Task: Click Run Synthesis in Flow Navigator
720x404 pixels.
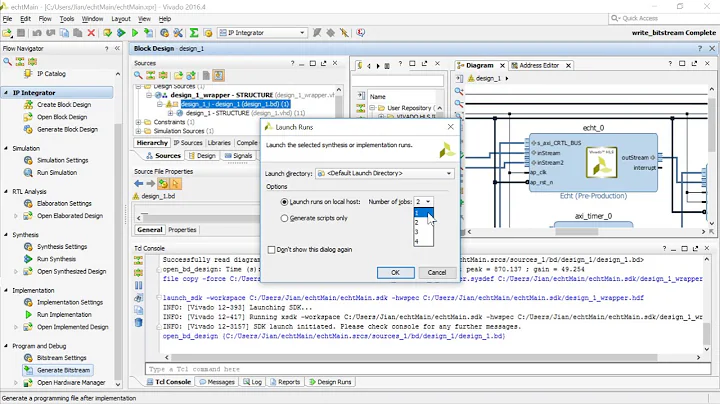Action: click(56, 259)
